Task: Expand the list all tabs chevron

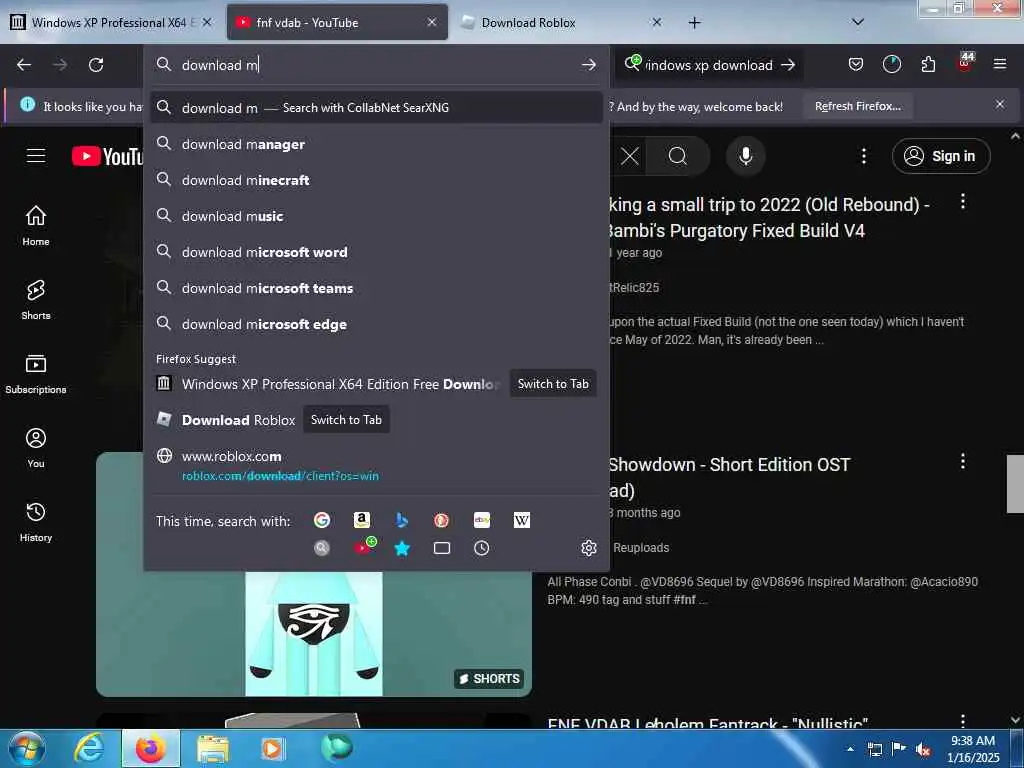Action: click(x=857, y=22)
